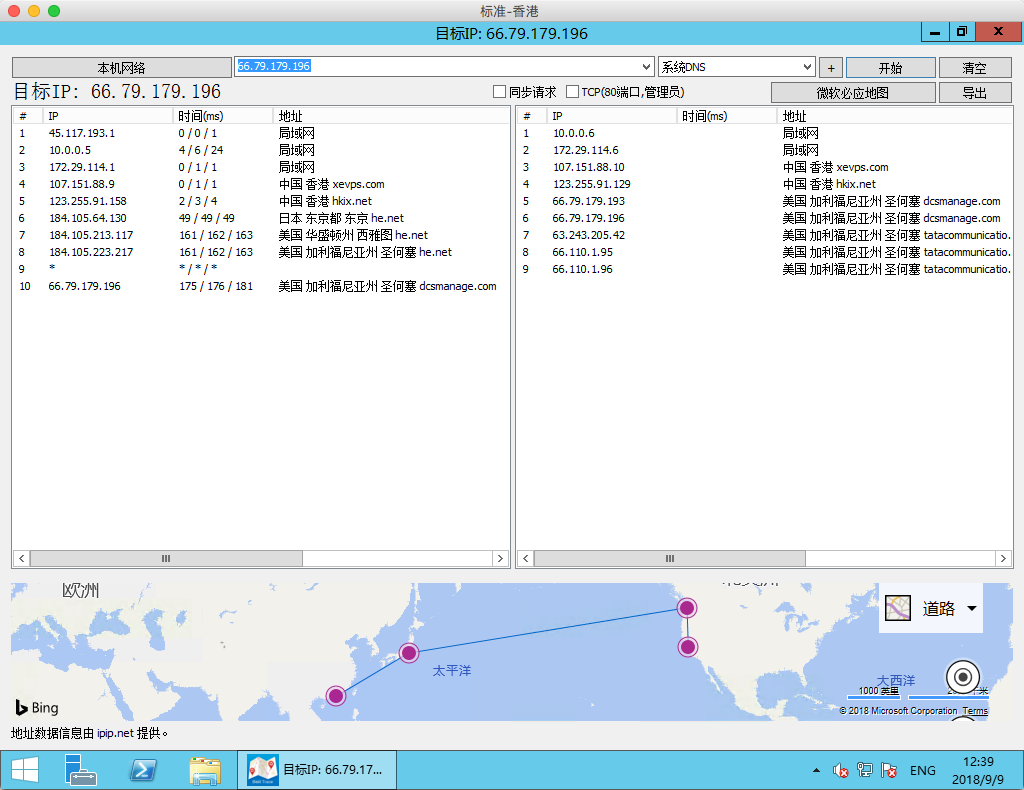
Task: Enable the 同步请求 checkbox
Action: click(x=500, y=92)
